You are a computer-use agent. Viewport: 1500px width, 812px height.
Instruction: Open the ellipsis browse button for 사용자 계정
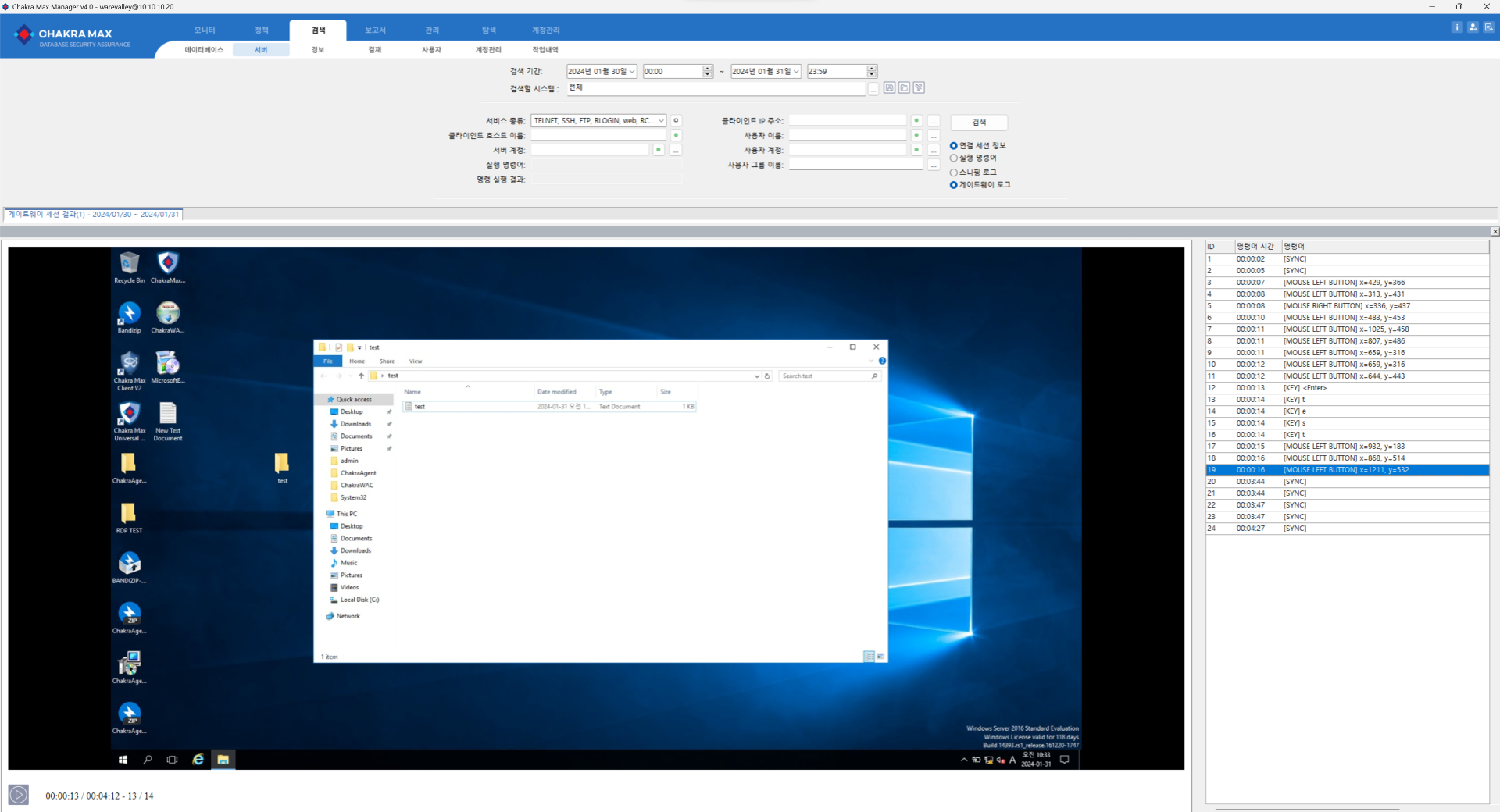pos(934,150)
